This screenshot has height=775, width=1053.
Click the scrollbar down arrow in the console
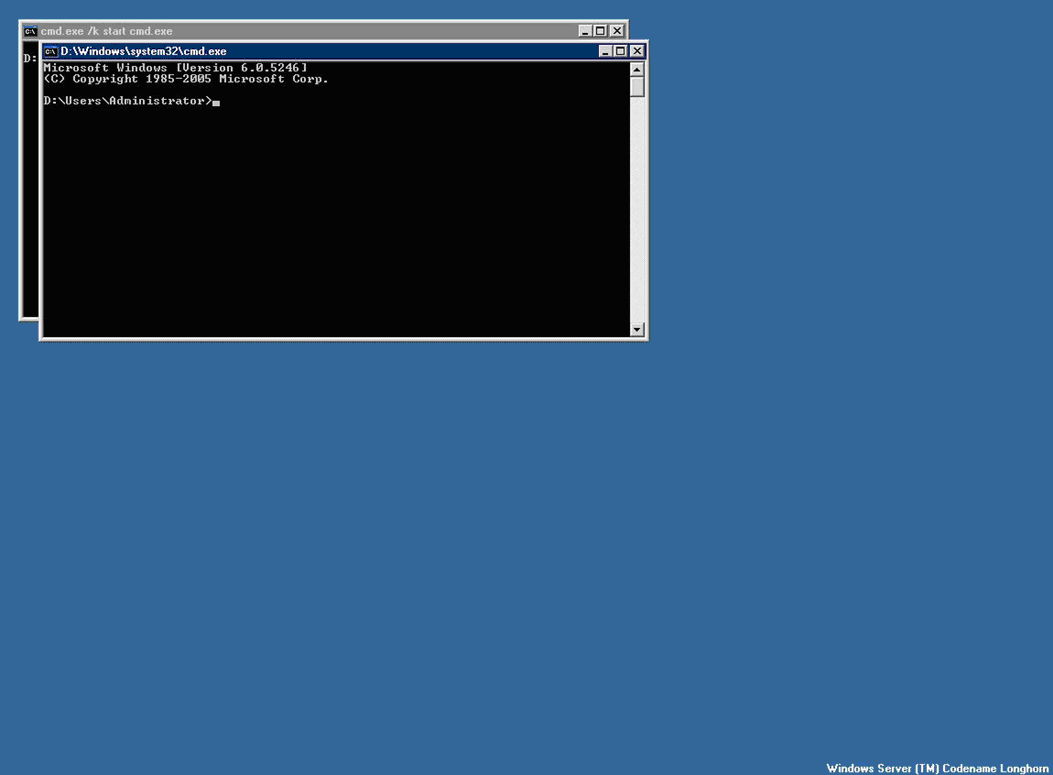(637, 330)
